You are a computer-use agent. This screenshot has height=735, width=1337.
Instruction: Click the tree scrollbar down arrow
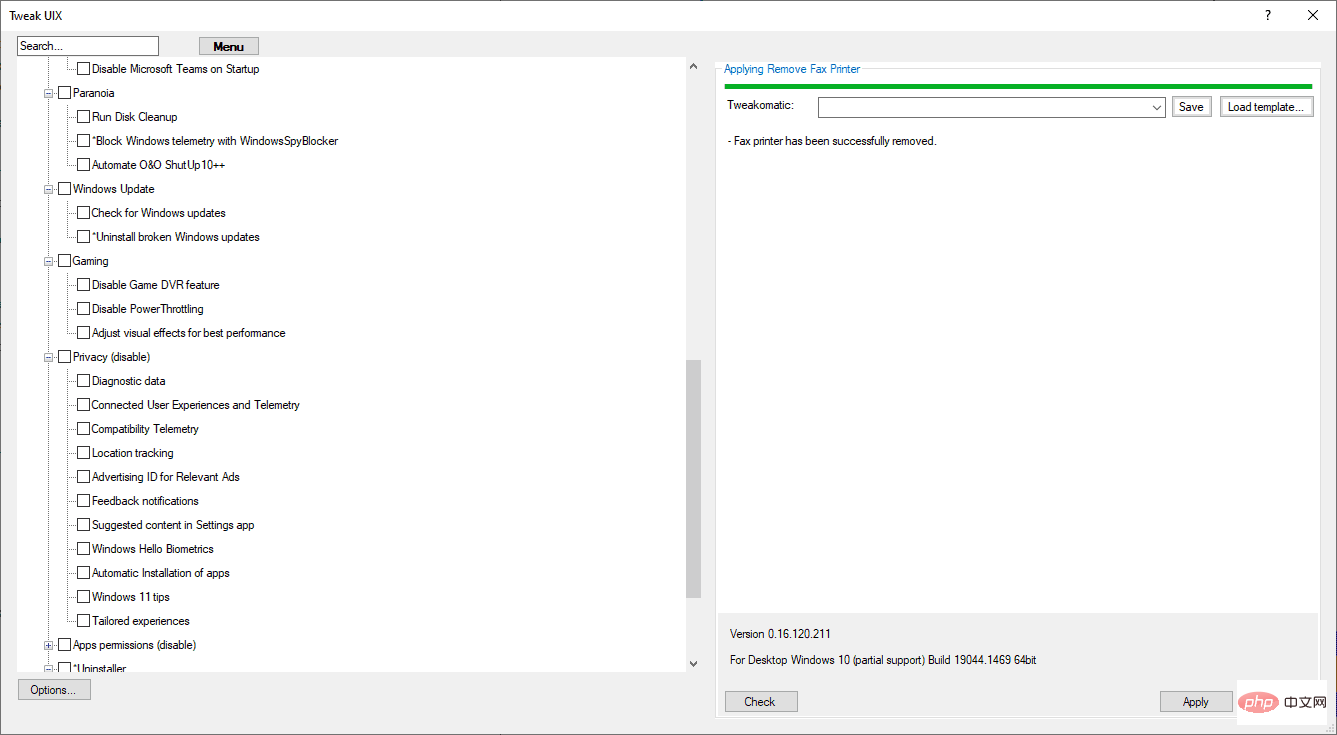coord(694,663)
